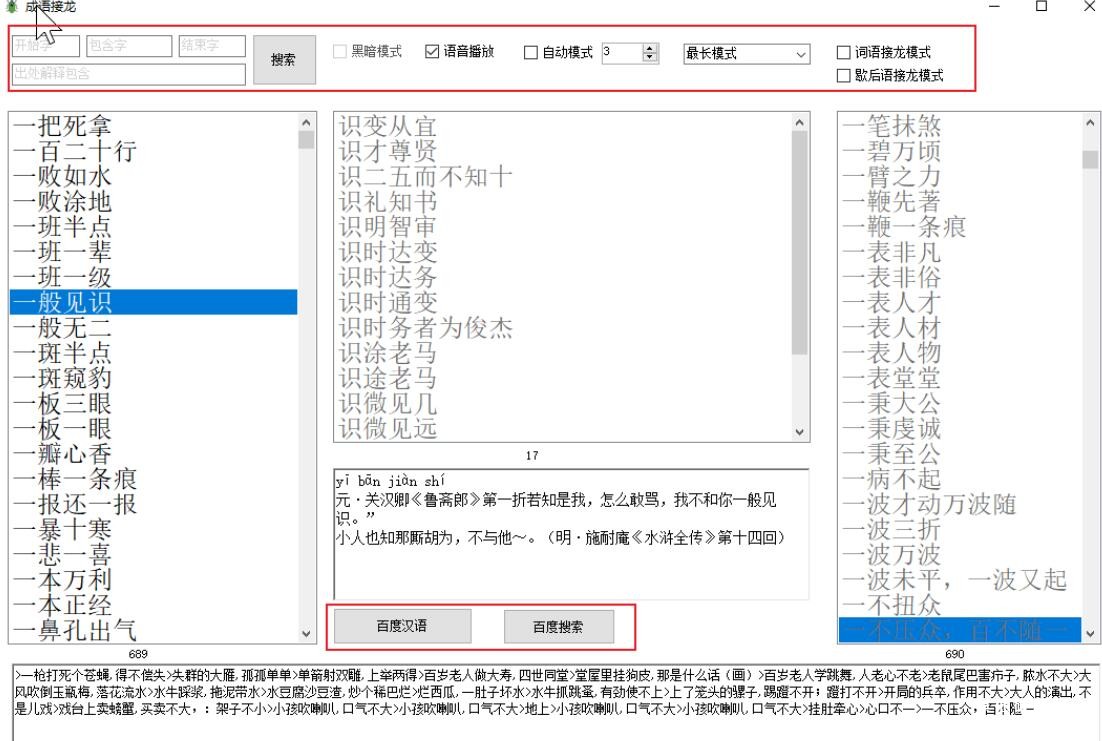Select 识变从宜 in middle list

point(562,126)
